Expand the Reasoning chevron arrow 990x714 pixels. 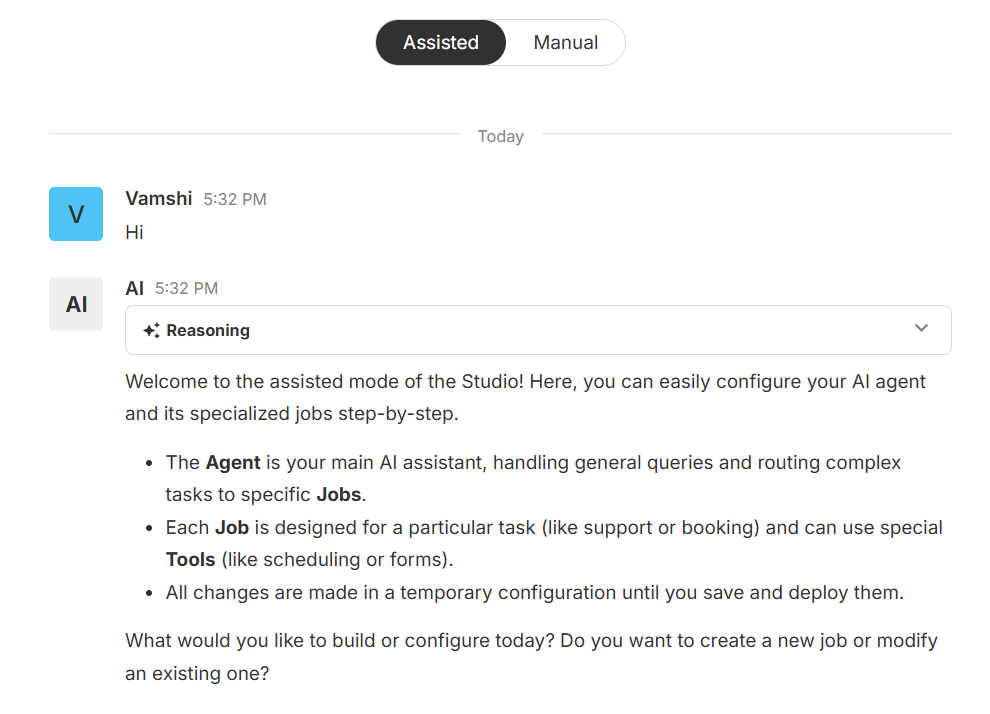coord(921,329)
